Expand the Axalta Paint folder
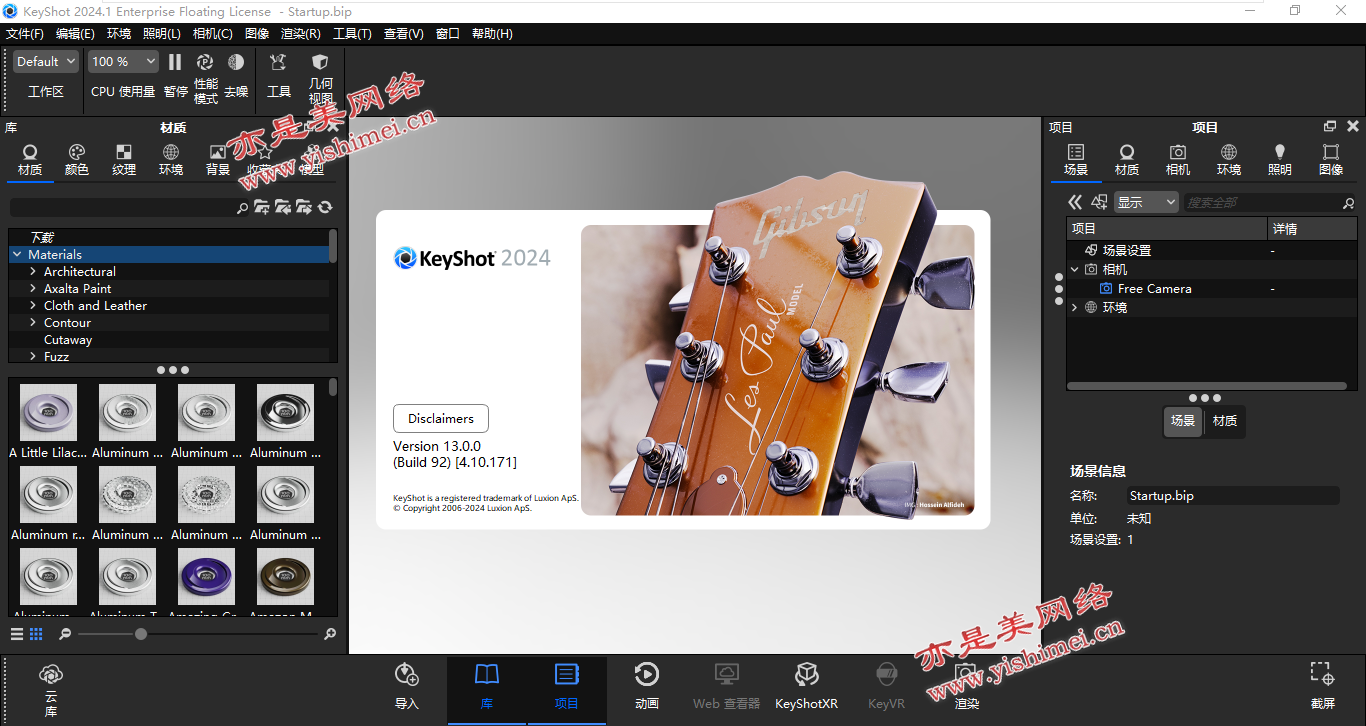 pyautogui.click(x=33, y=289)
